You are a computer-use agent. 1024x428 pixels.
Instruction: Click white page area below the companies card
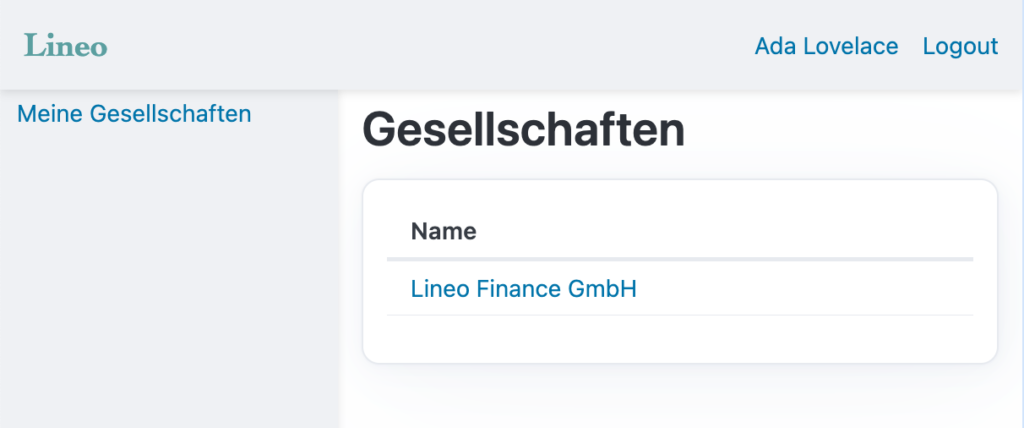(x=680, y=398)
